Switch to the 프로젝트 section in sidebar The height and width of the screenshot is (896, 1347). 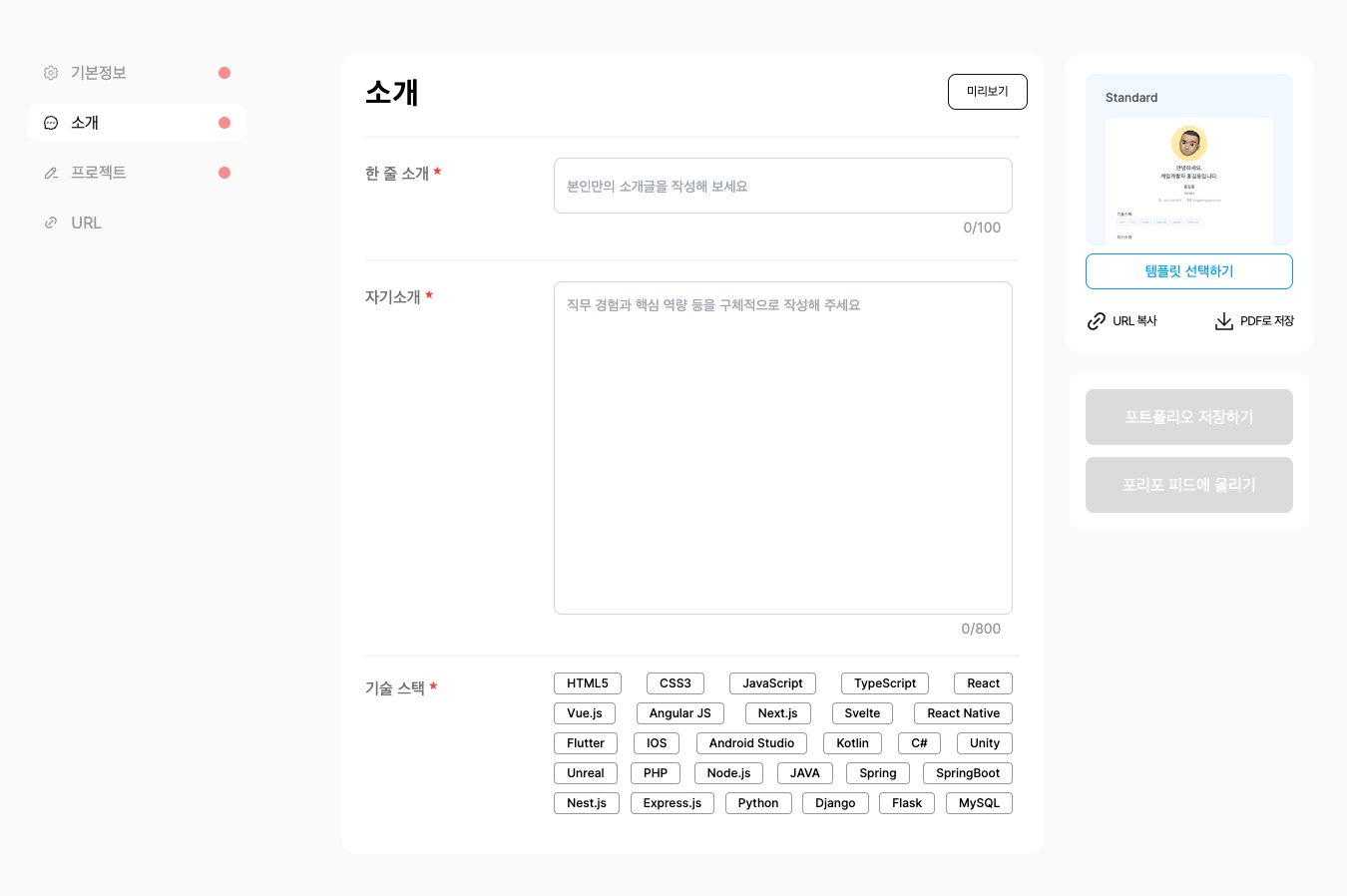click(x=100, y=172)
